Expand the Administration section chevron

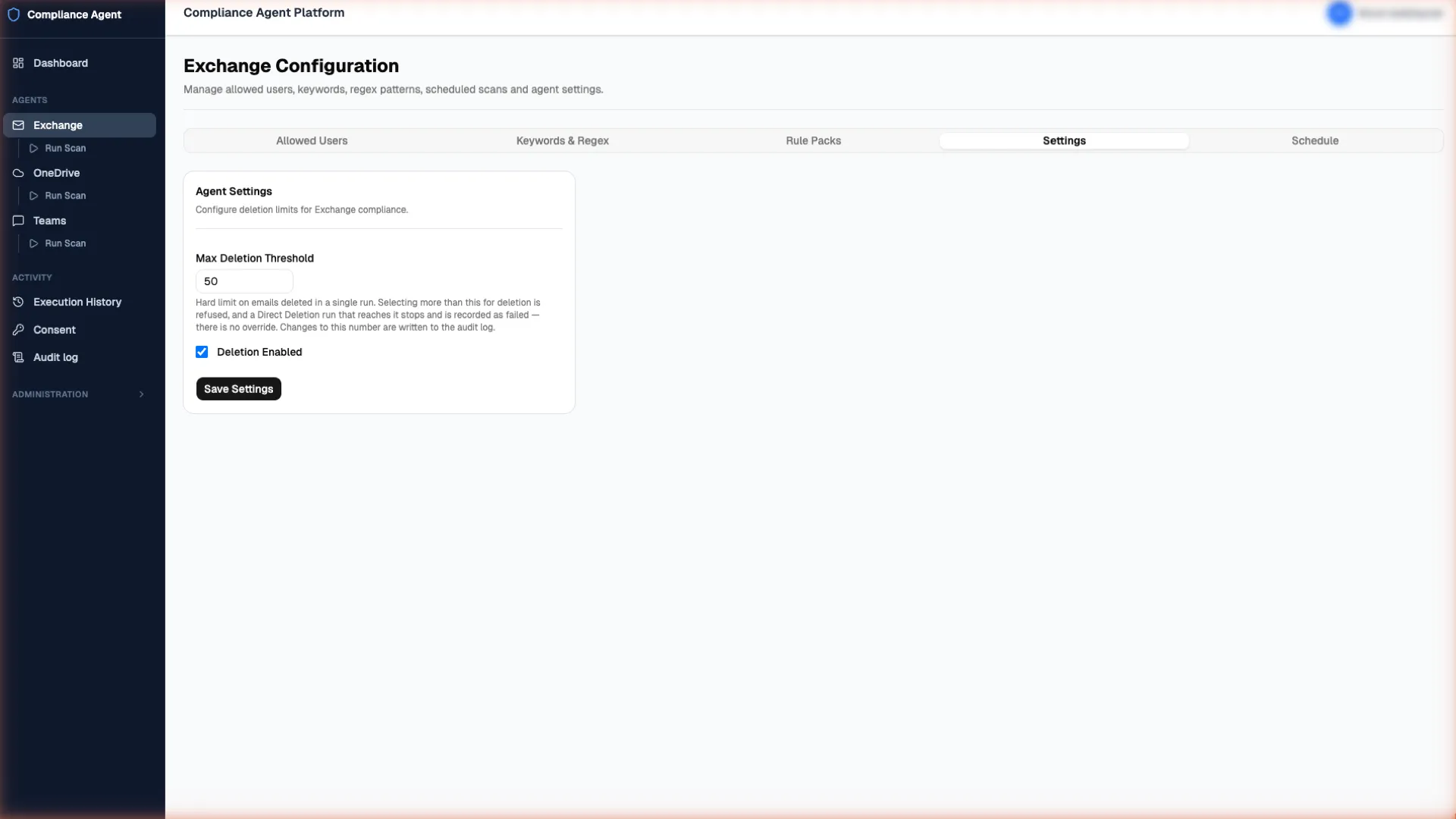point(141,394)
